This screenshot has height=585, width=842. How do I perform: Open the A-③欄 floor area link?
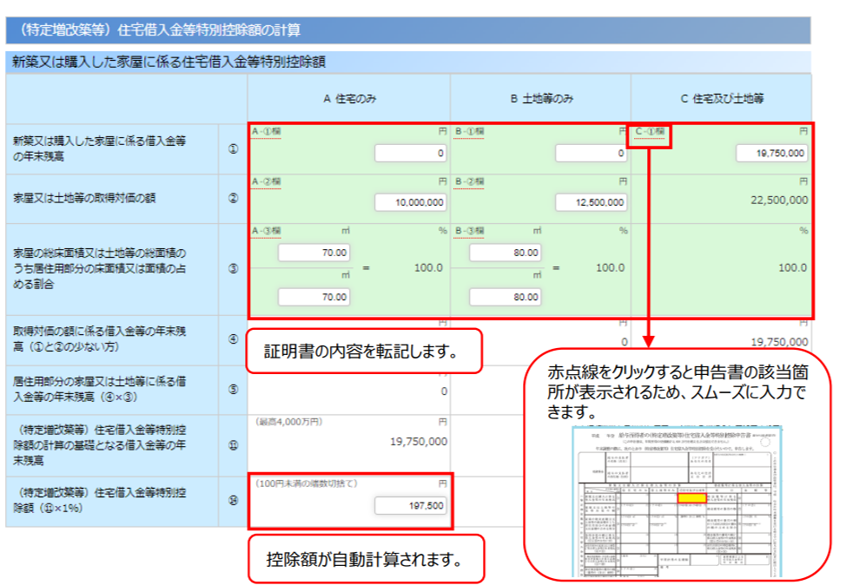click(267, 230)
